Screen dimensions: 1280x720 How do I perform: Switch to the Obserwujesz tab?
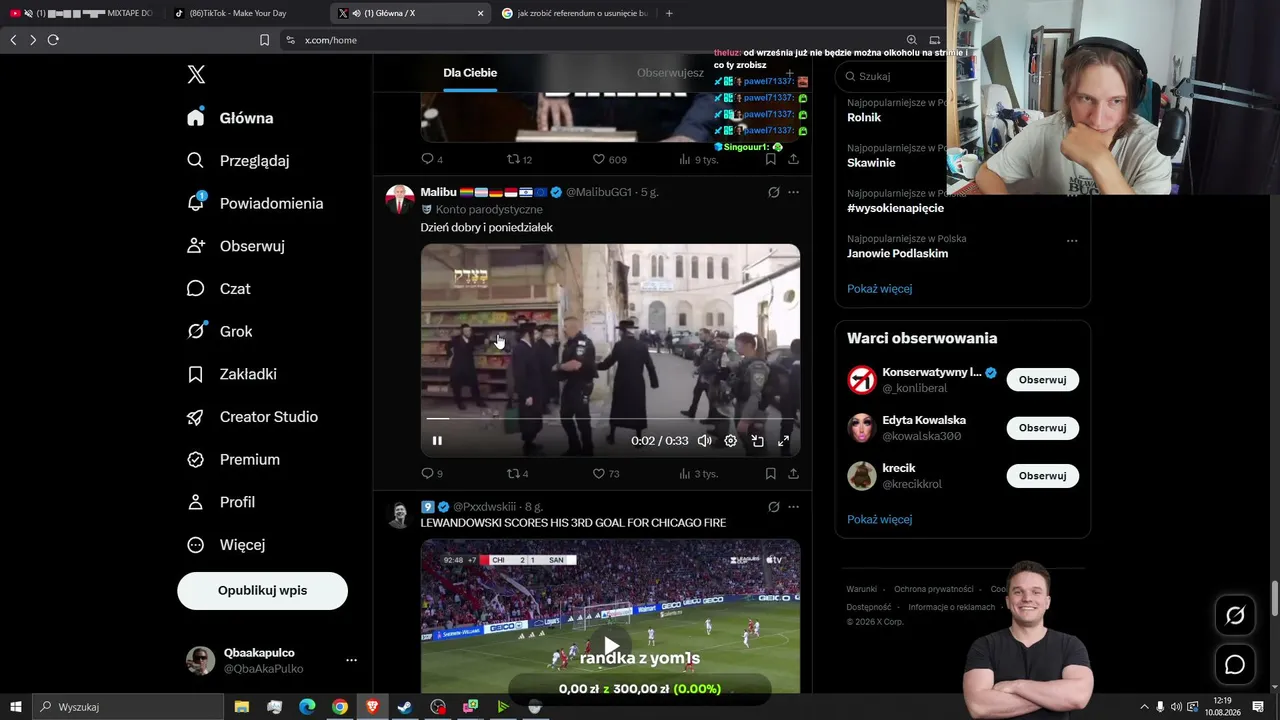pyautogui.click(x=670, y=73)
